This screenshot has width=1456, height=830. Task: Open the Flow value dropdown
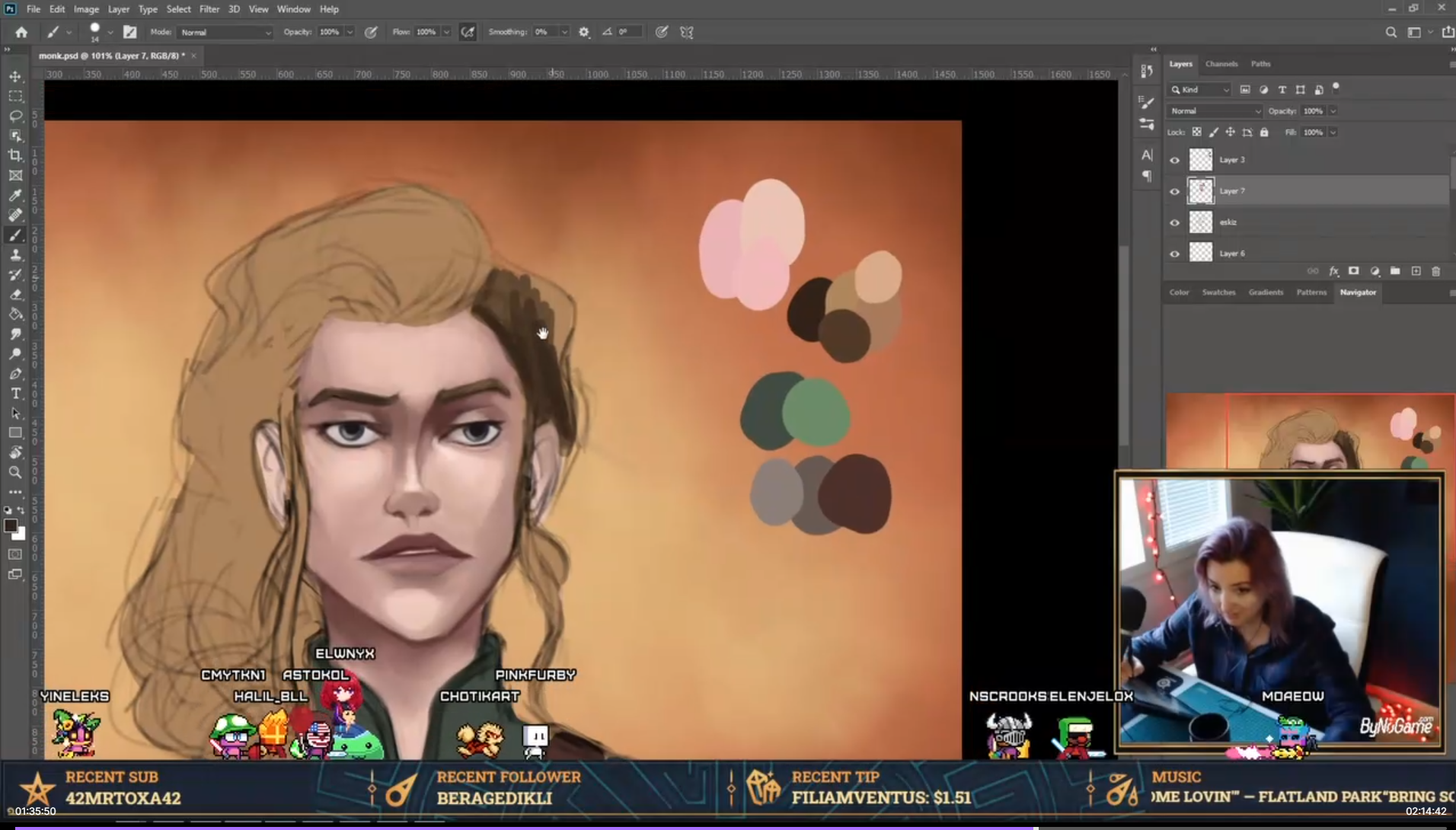tap(447, 33)
